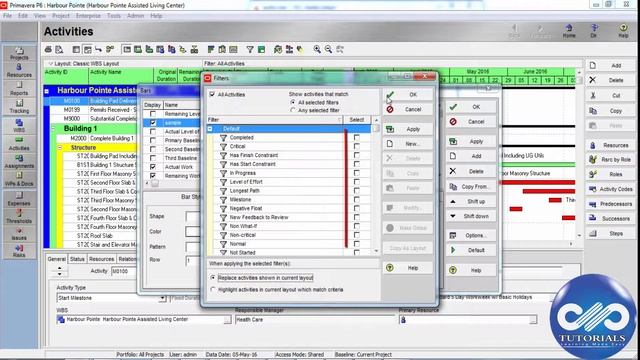Open the Issues sidebar icon
The image size is (640, 360).
coord(19,233)
